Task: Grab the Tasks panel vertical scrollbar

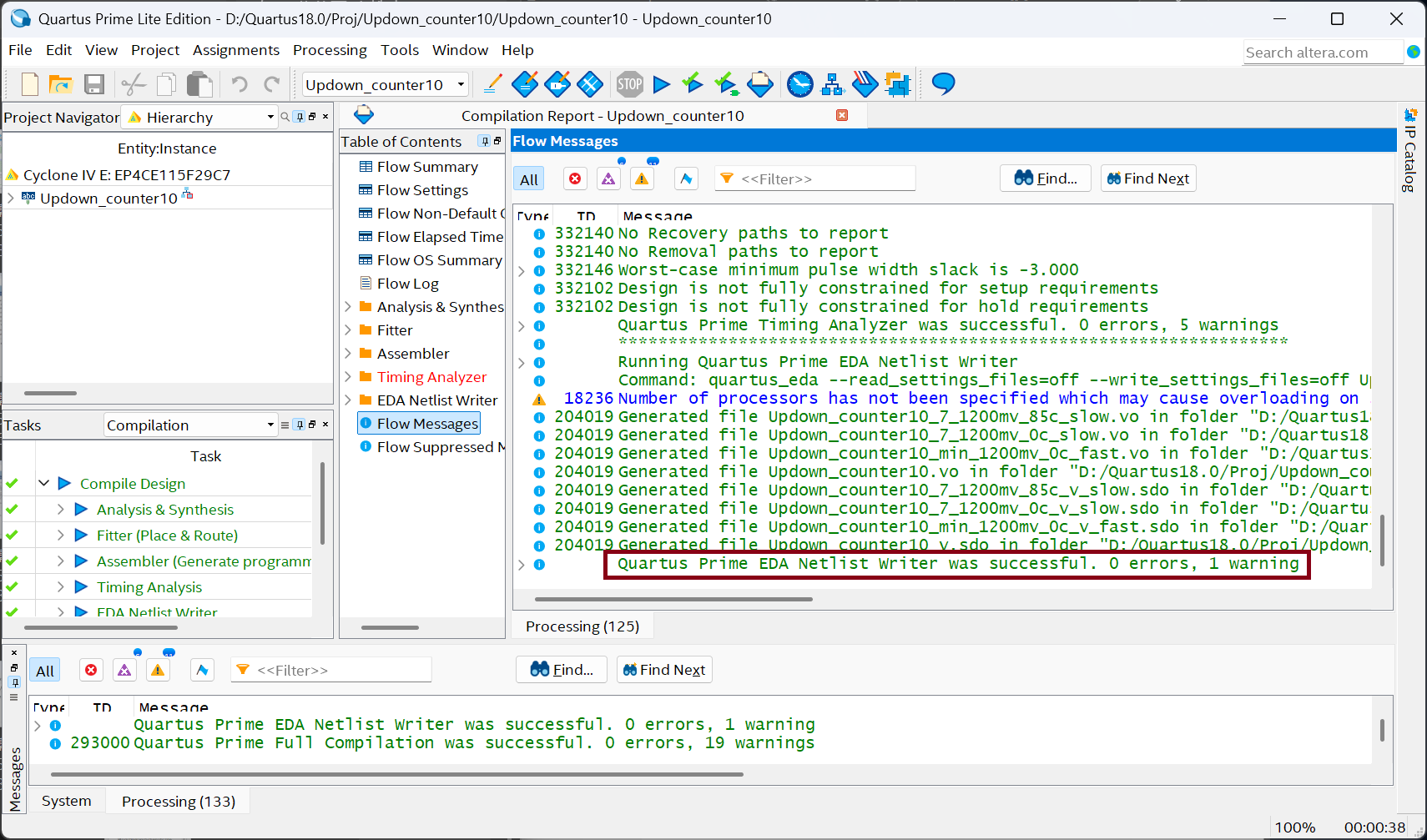Action: [322, 503]
